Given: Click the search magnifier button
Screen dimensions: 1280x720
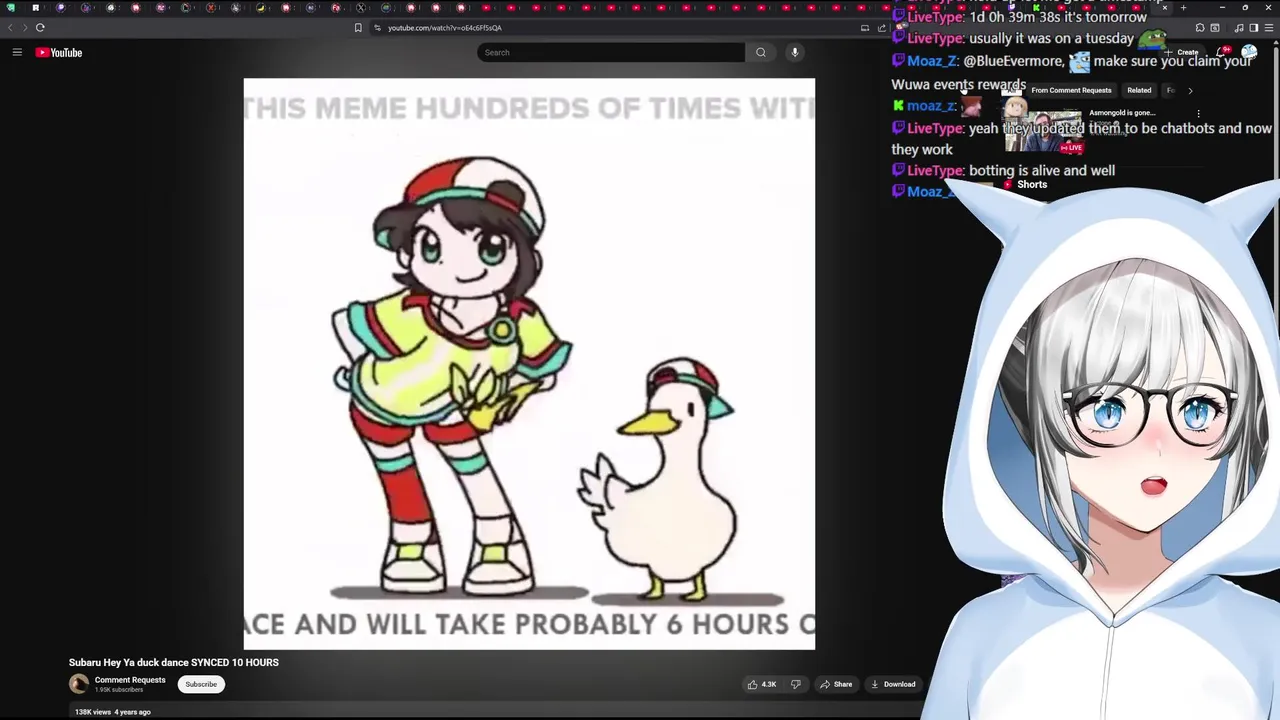Looking at the screenshot, I should [x=761, y=52].
